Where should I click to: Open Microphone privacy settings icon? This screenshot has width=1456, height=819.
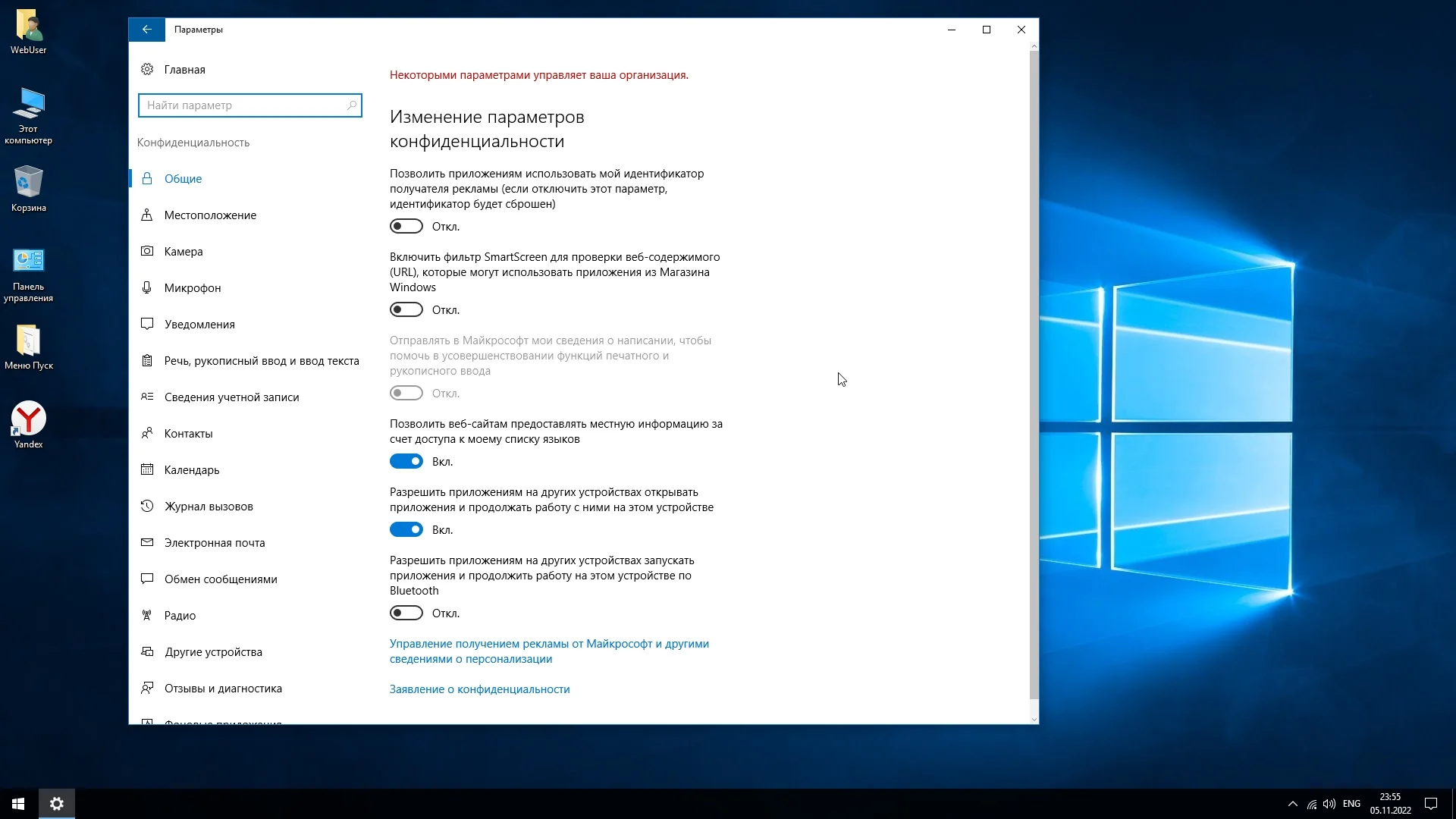(x=147, y=287)
